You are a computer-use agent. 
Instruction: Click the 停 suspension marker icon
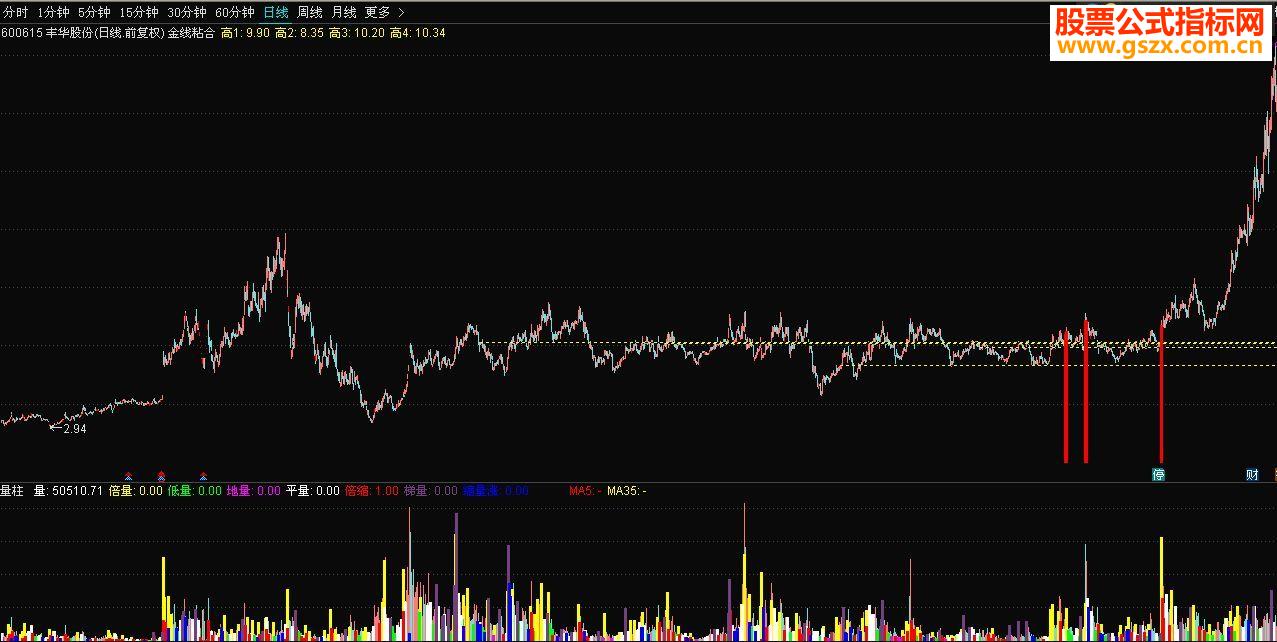(x=1159, y=475)
